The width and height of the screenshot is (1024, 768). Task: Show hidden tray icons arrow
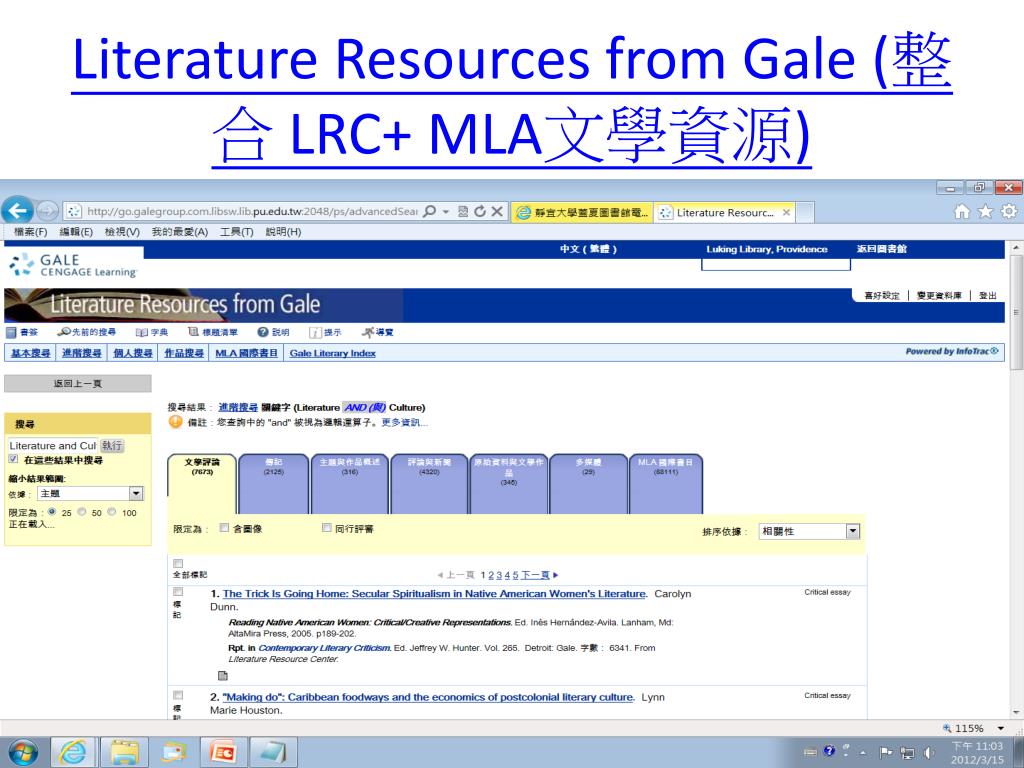pos(863,754)
